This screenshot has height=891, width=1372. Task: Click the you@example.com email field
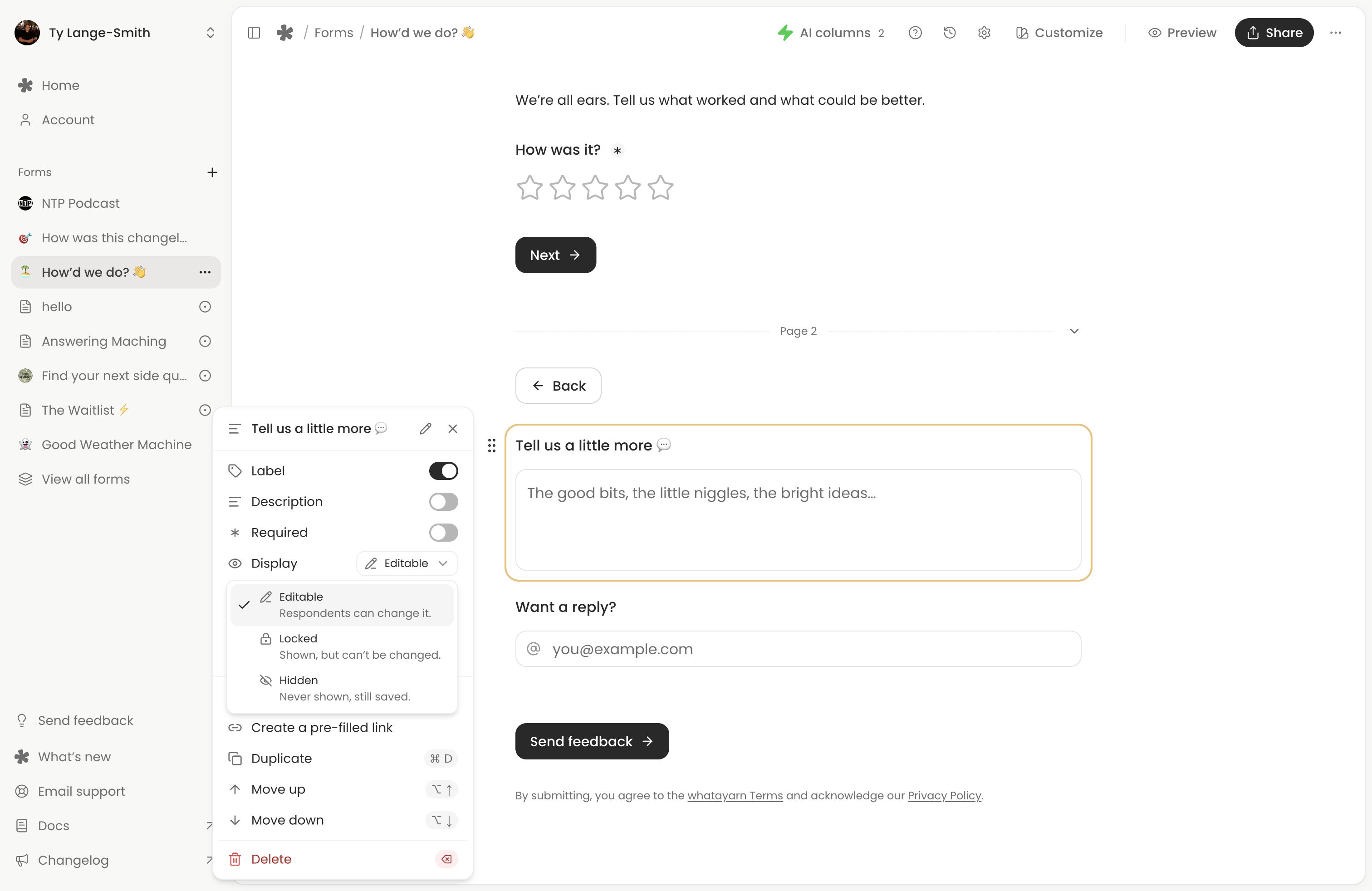coord(798,649)
